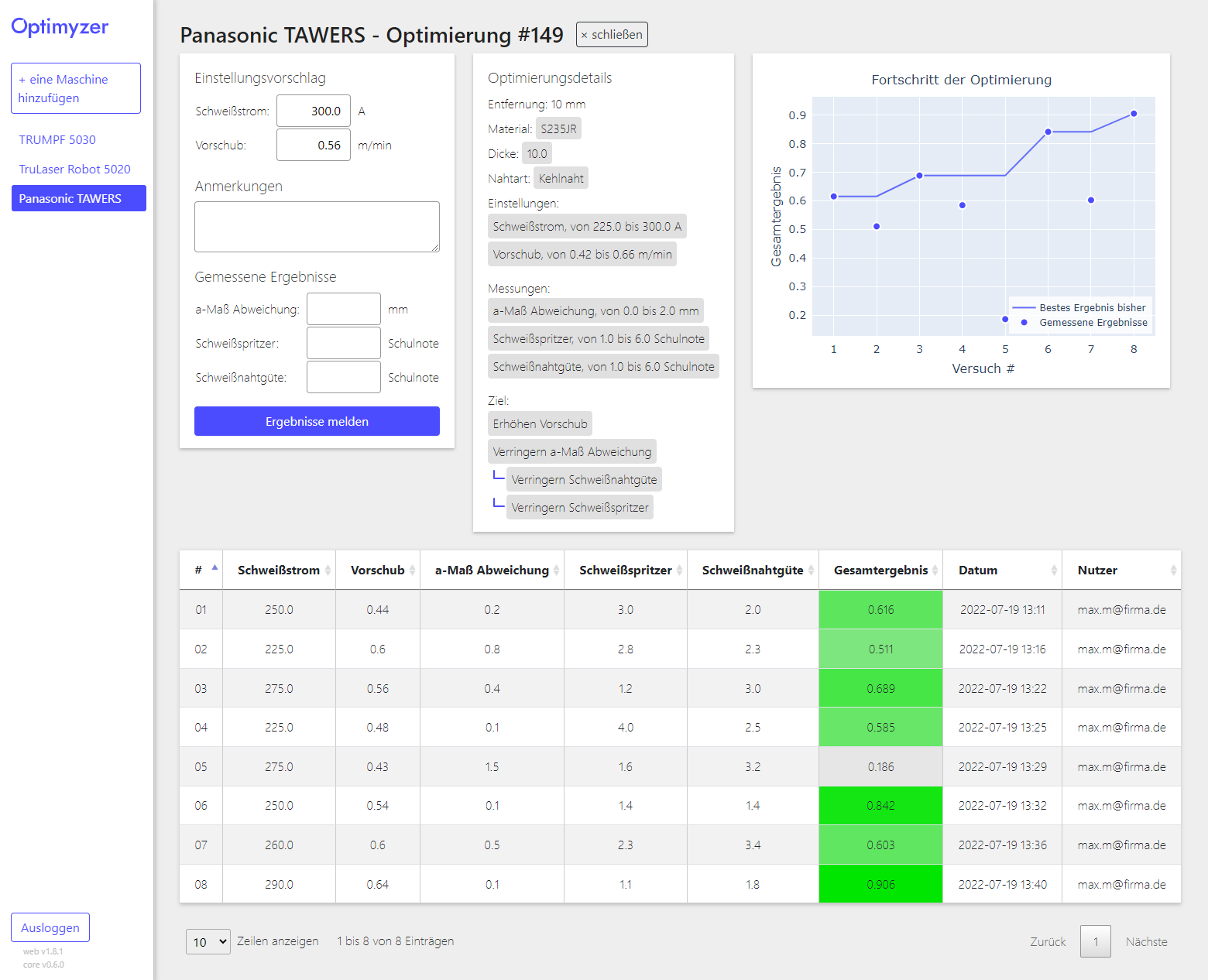The image size is (1208, 980).
Task: Sort by Schweißstrom column header
Action: [x=279, y=570]
